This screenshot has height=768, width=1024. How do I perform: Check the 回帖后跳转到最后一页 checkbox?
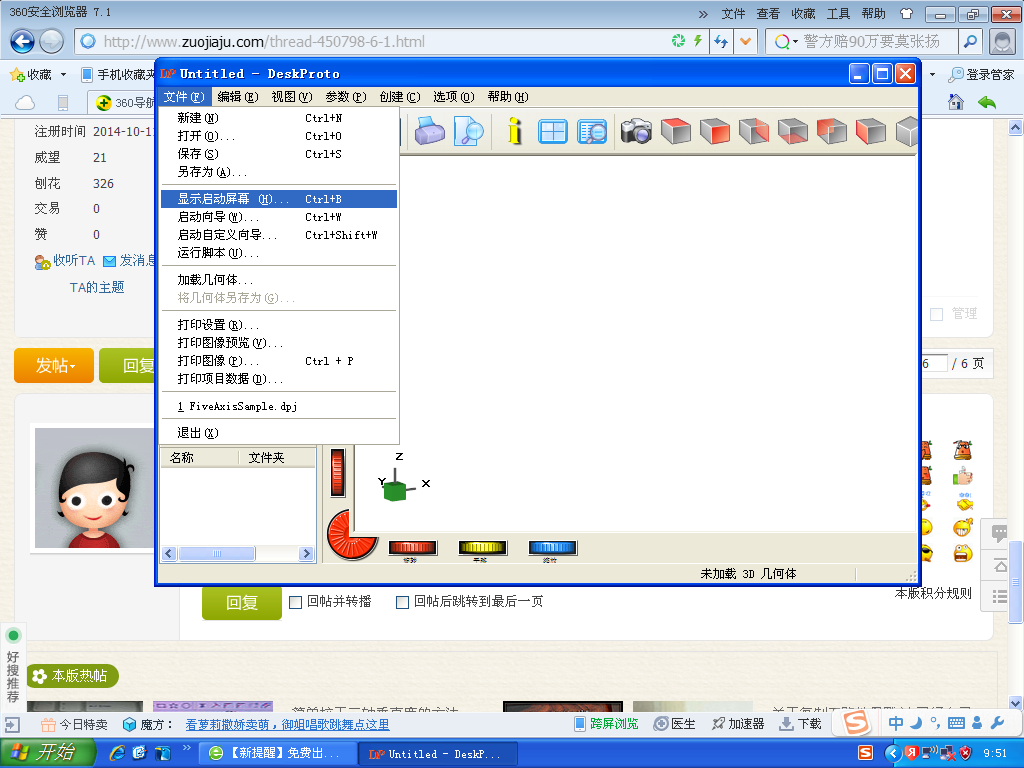pyautogui.click(x=402, y=602)
